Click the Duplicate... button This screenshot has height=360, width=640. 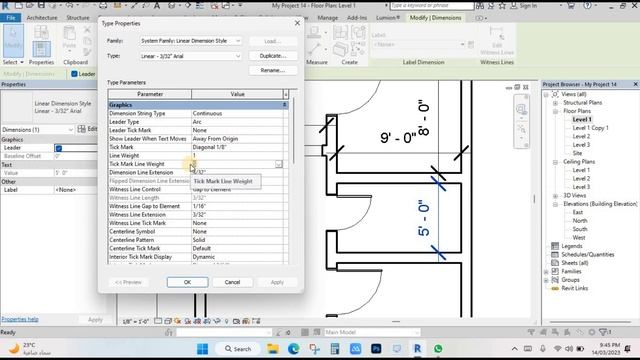point(273,56)
